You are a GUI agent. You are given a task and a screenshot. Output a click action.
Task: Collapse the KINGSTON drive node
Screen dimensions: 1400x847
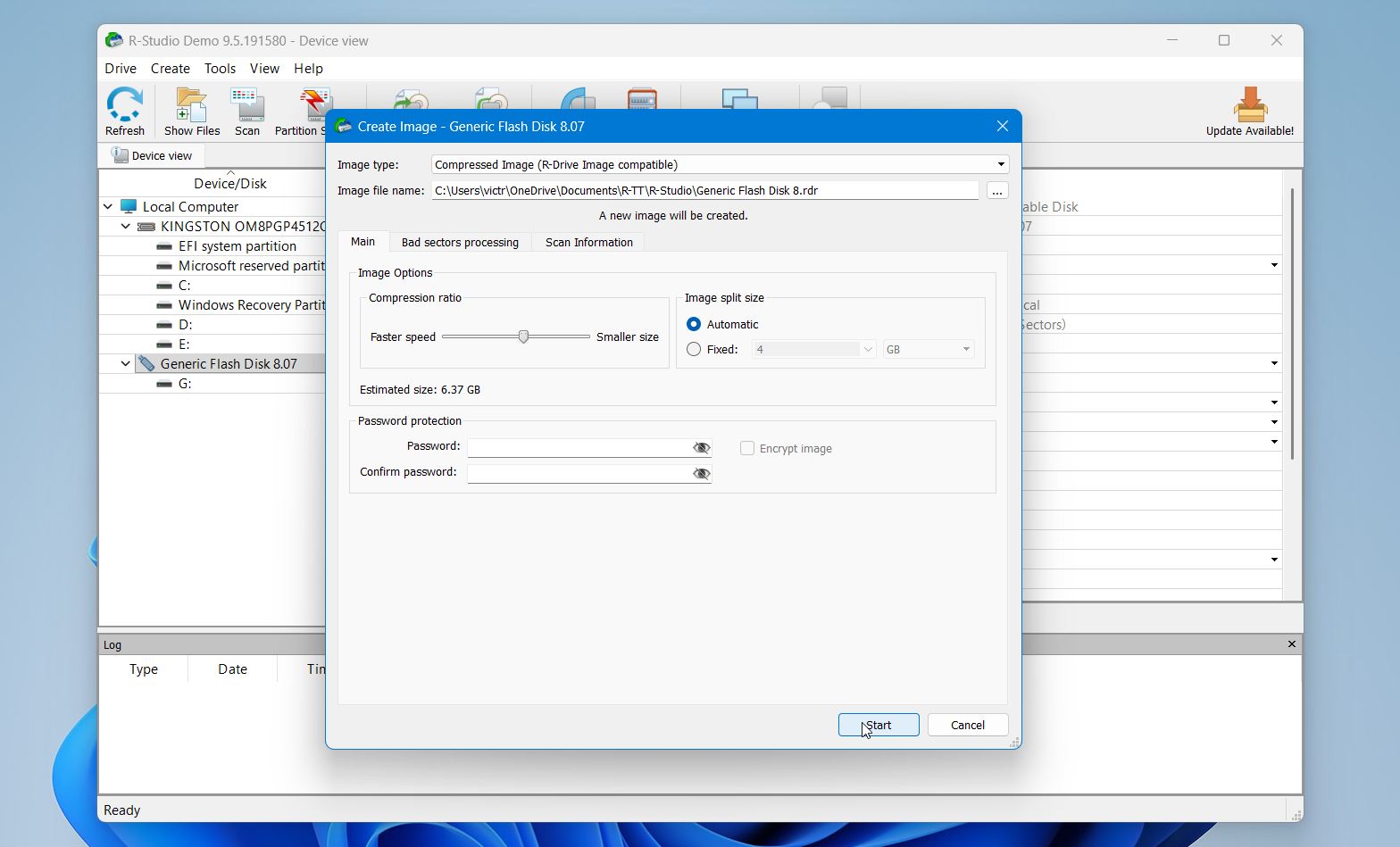click(126, 227)
